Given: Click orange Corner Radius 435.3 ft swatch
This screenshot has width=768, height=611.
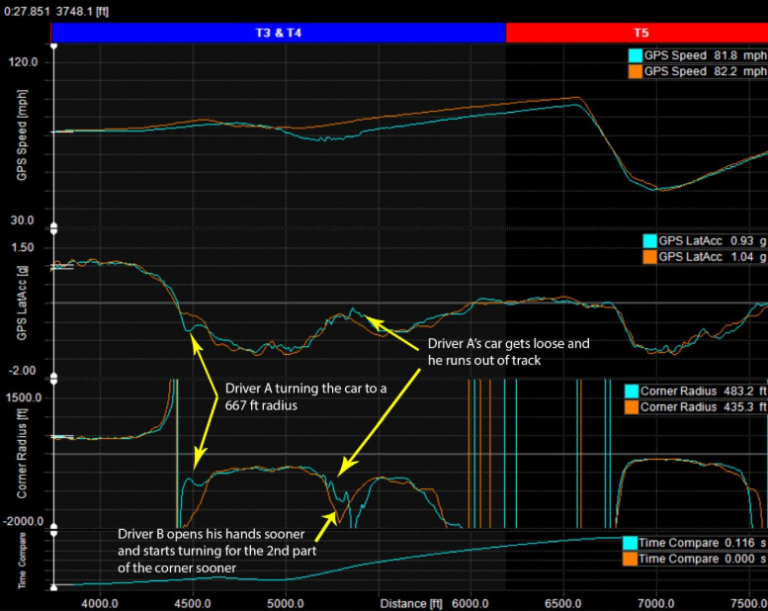Looking at the screenshot, I should [x=631, y=407].
